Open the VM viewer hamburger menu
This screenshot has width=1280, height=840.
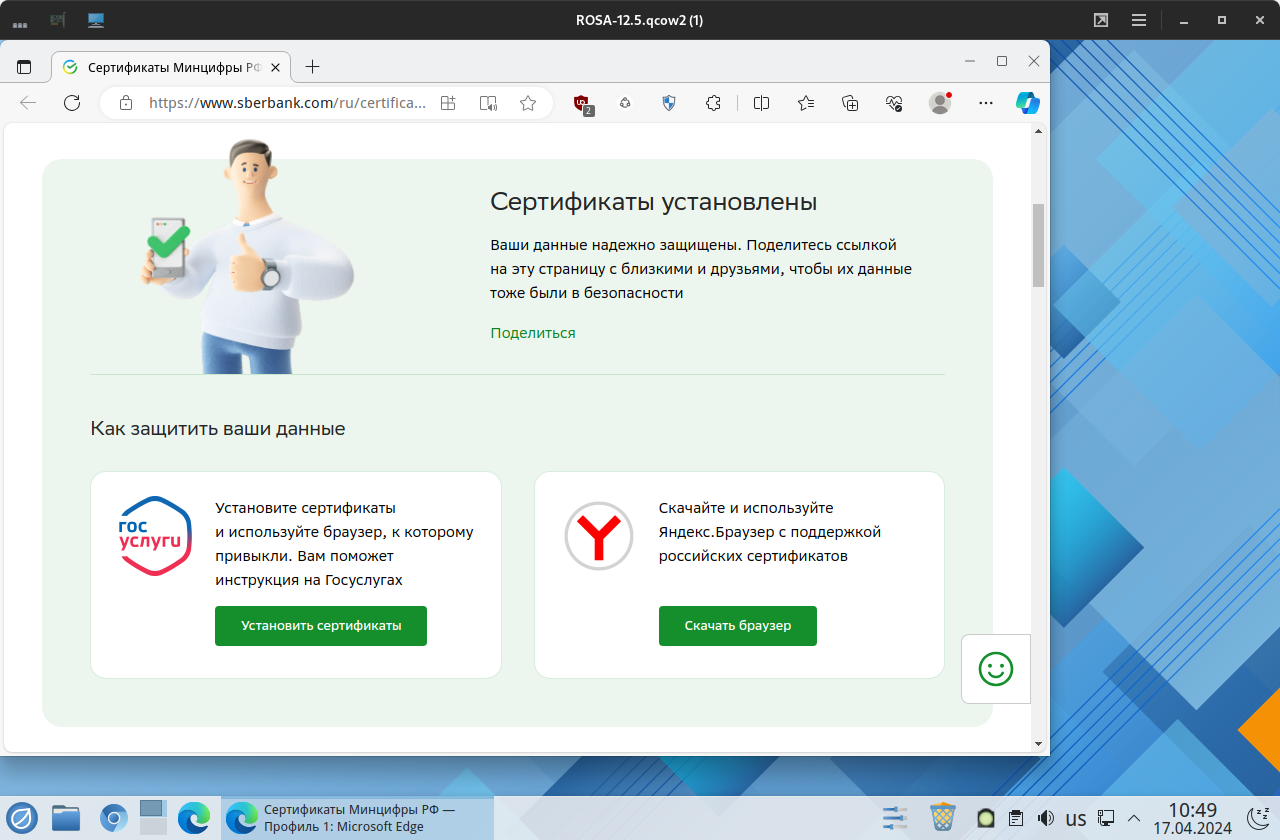click(x=1139, y=20)
